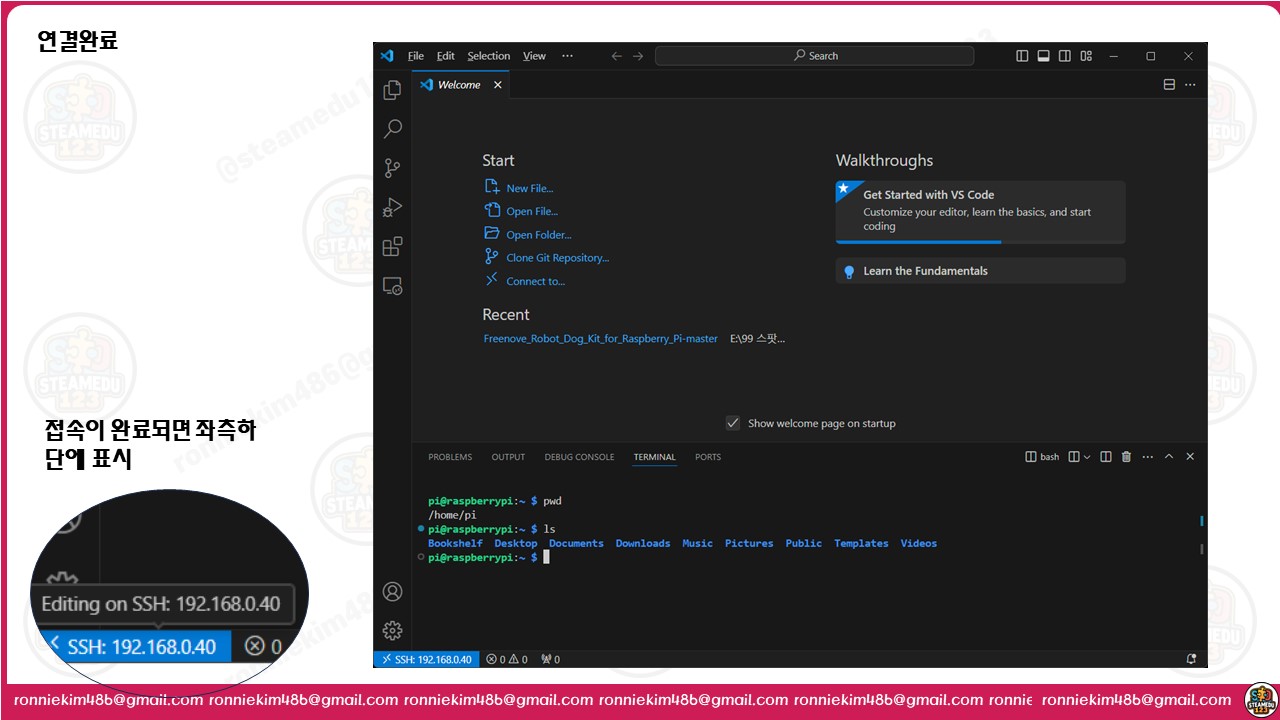Open Get Started with VS Code walkthrough
The image size is (1280, 720).
pyautogui.click(x=980, y=211)
